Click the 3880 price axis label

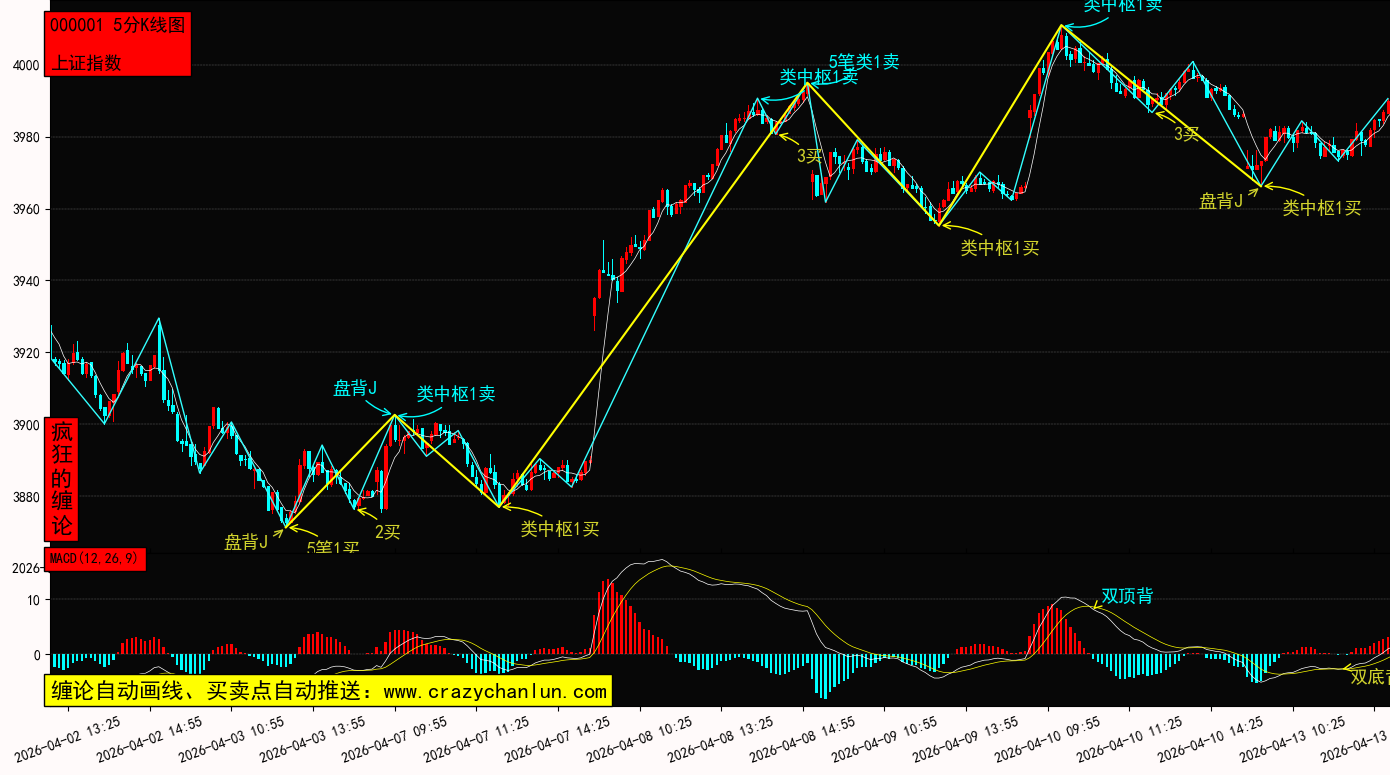[25, 498]
